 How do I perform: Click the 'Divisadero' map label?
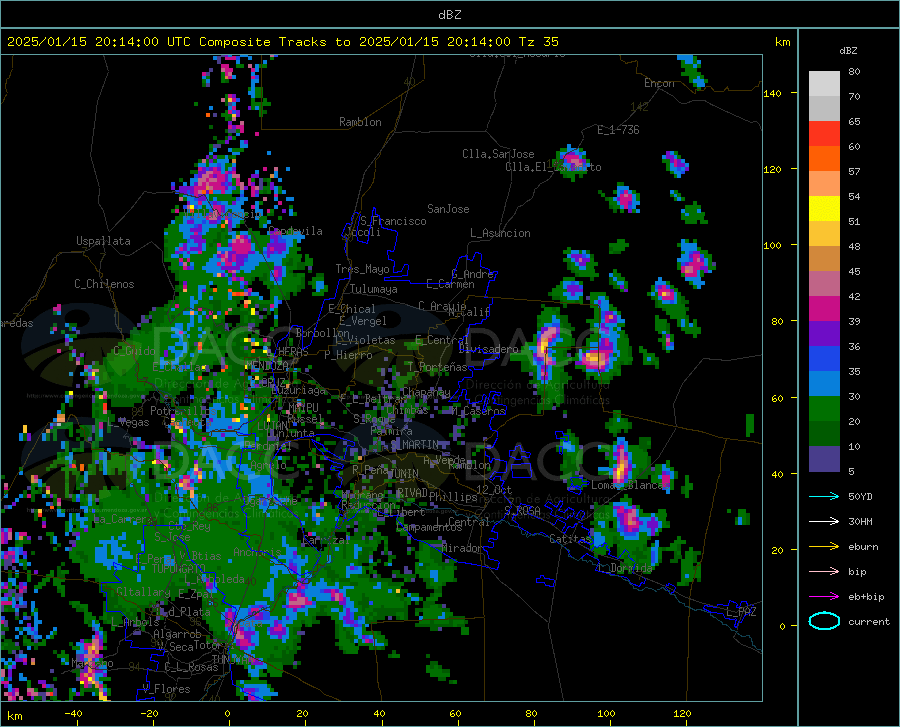pos(488,349)
